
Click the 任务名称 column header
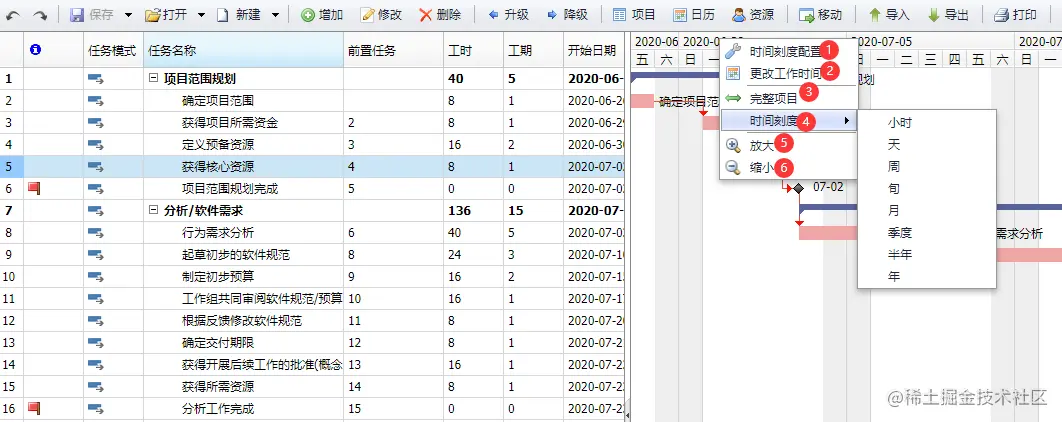point(243,50)
